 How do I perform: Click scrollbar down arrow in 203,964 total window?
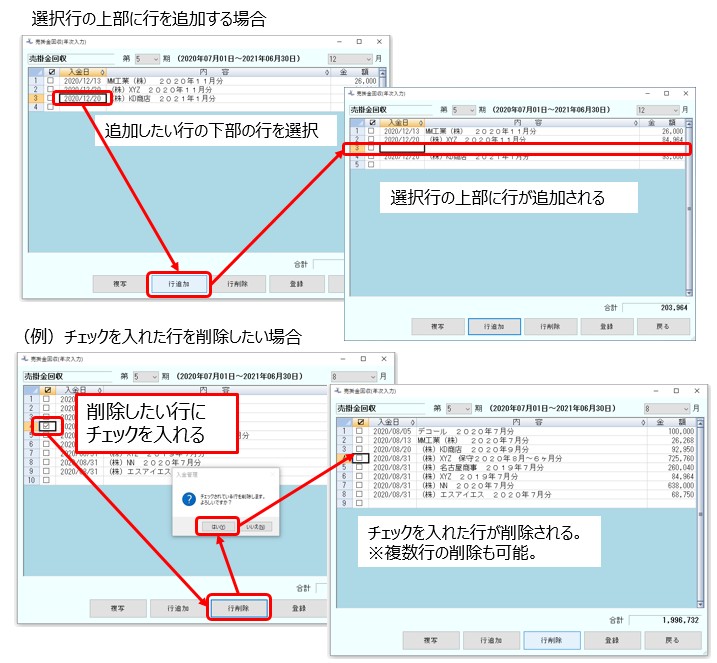689,292
